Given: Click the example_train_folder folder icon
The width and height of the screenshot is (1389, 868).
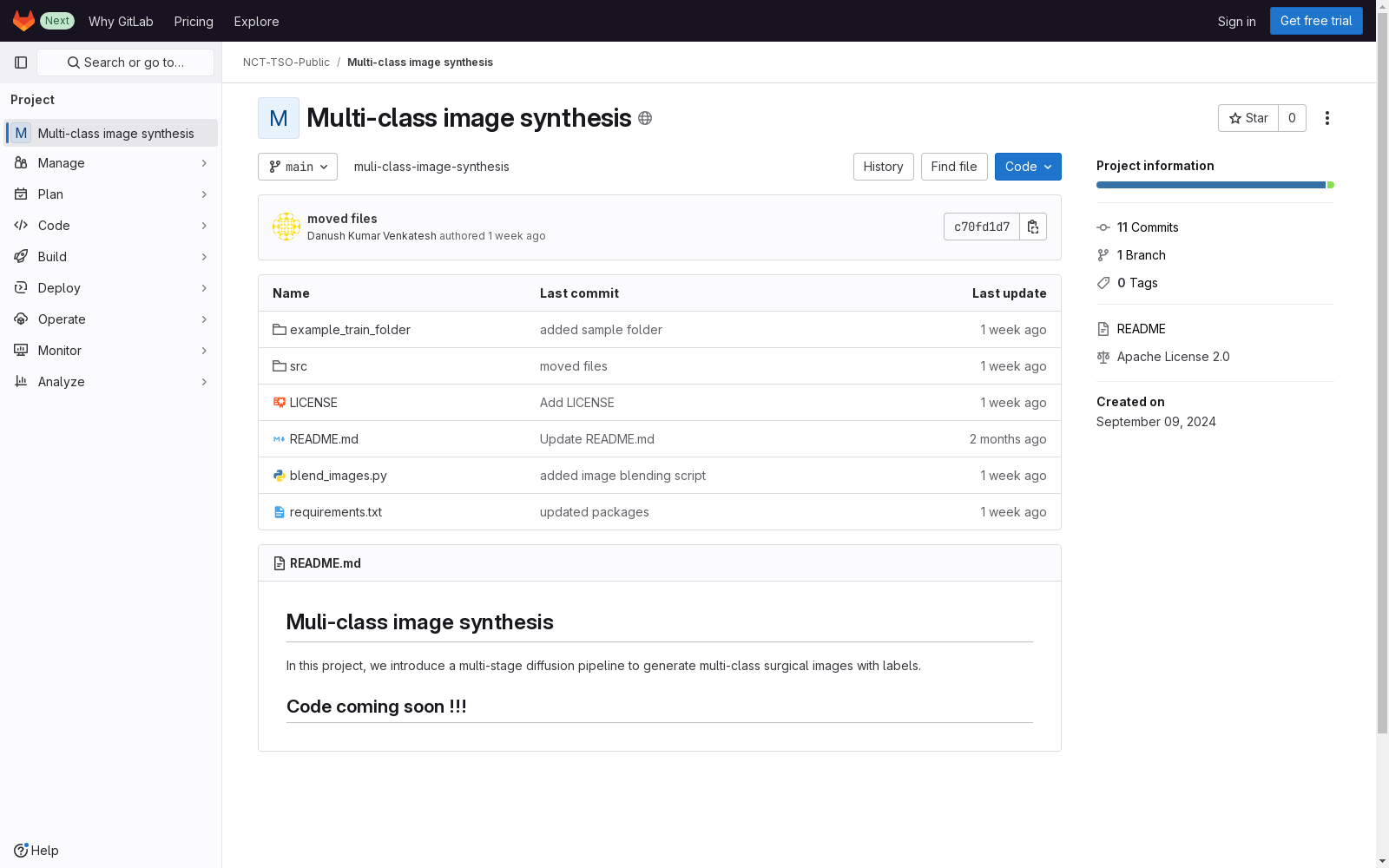Looking at the screenshot, I should click(280, 330).
